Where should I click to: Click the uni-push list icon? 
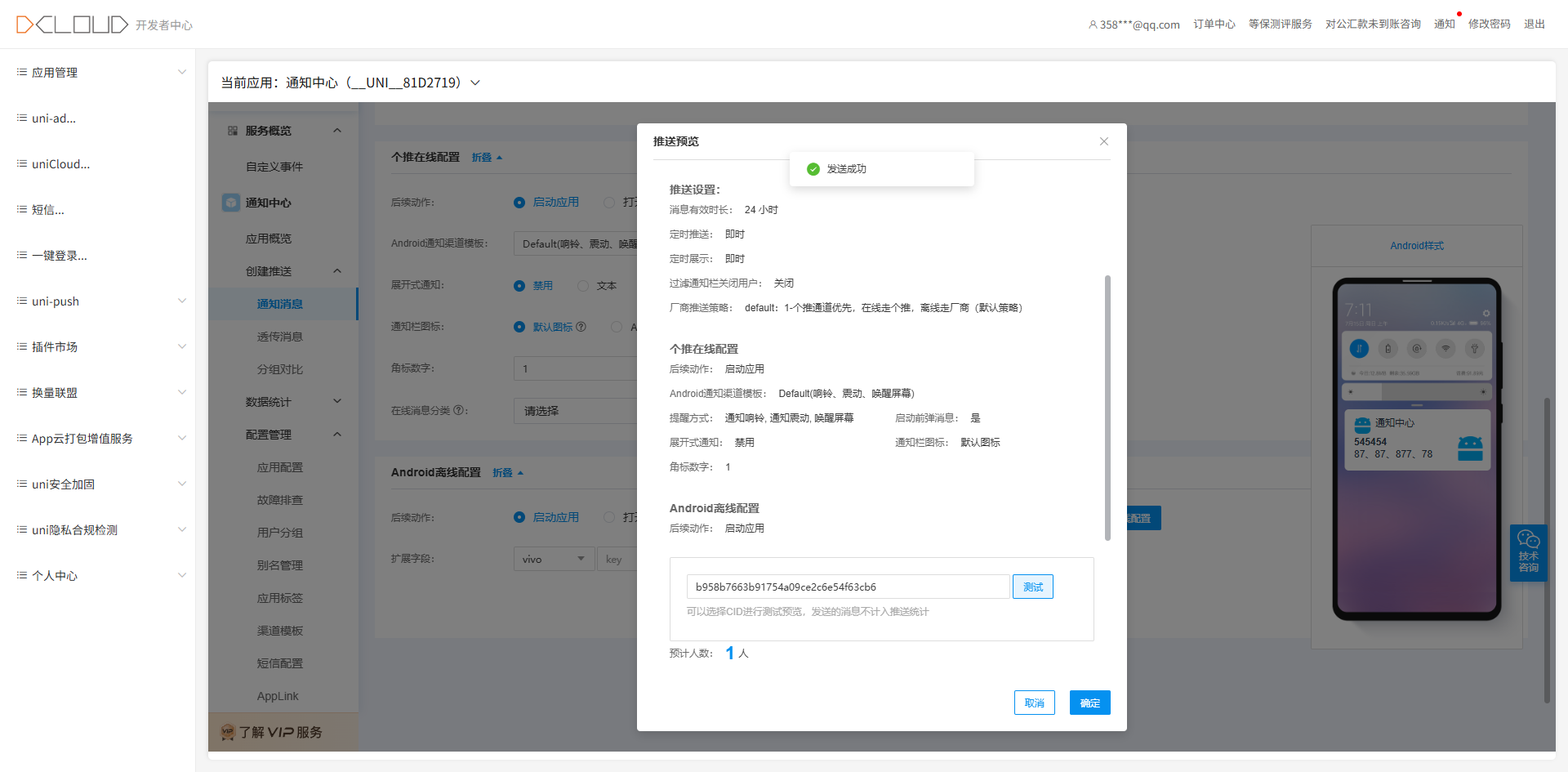pyautogui.click(x=22, y=301)
